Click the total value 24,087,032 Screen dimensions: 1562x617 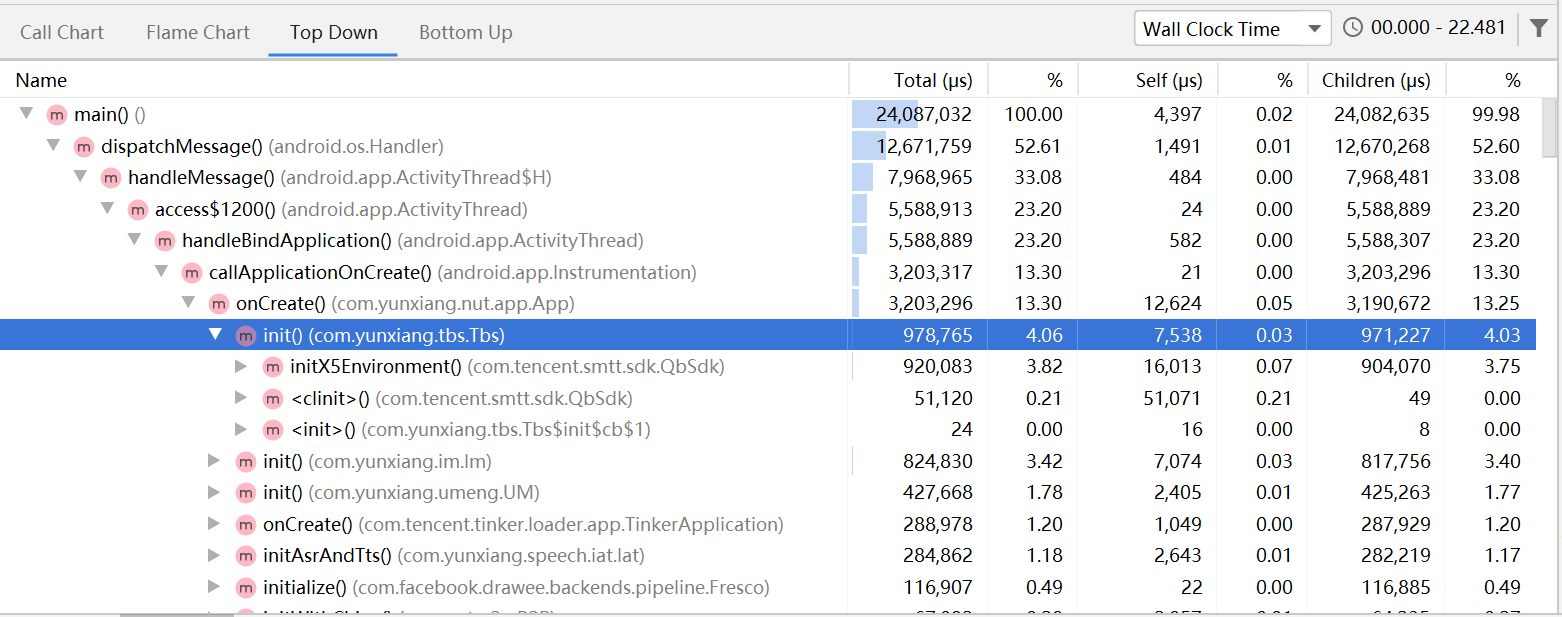pos(924,115)
